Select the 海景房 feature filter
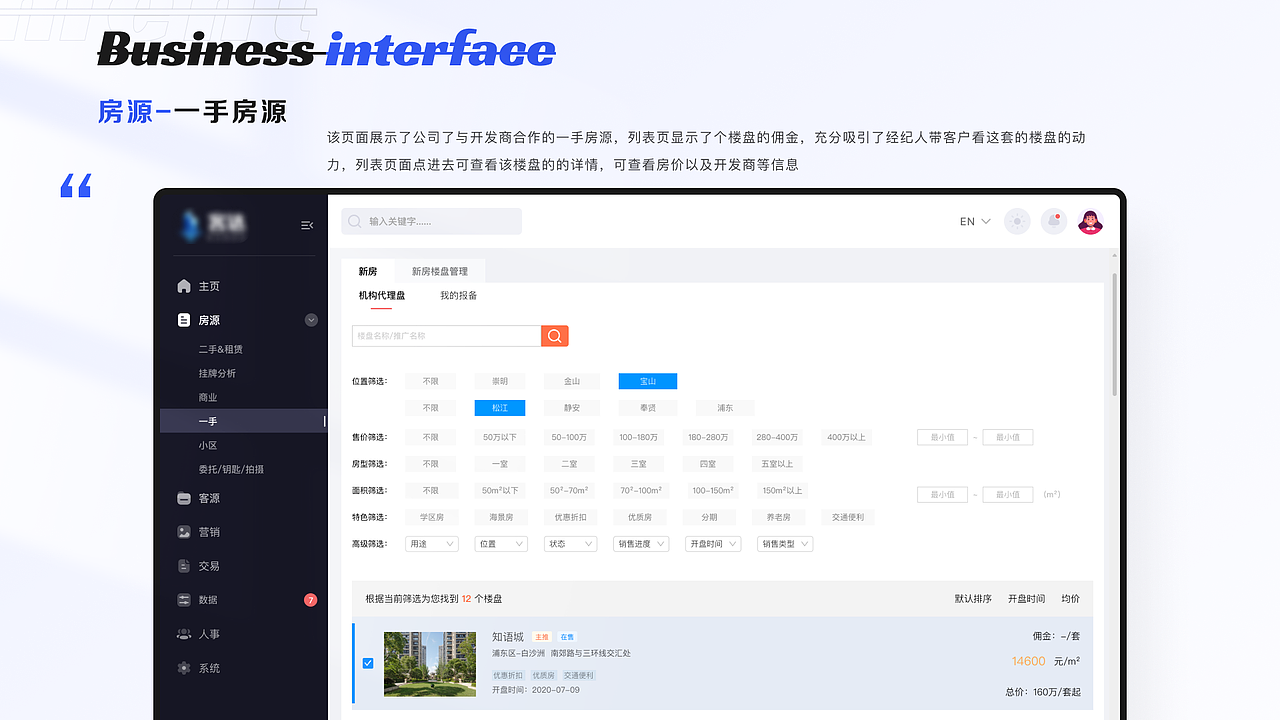1280x720 pixels. (501, 517)
